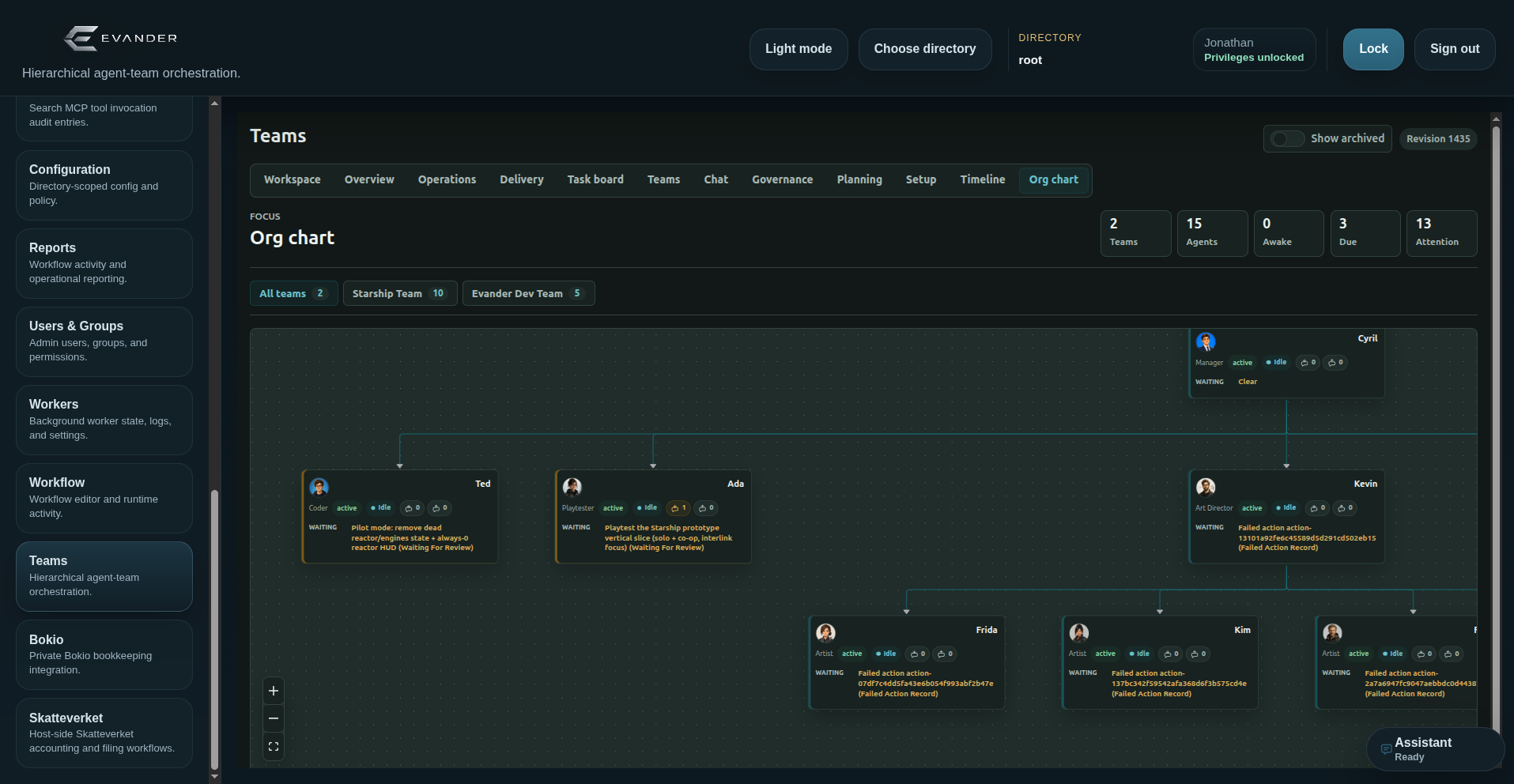Click Frida's left message counter badge
The image size is (1514, 784).
click(918, 654)
